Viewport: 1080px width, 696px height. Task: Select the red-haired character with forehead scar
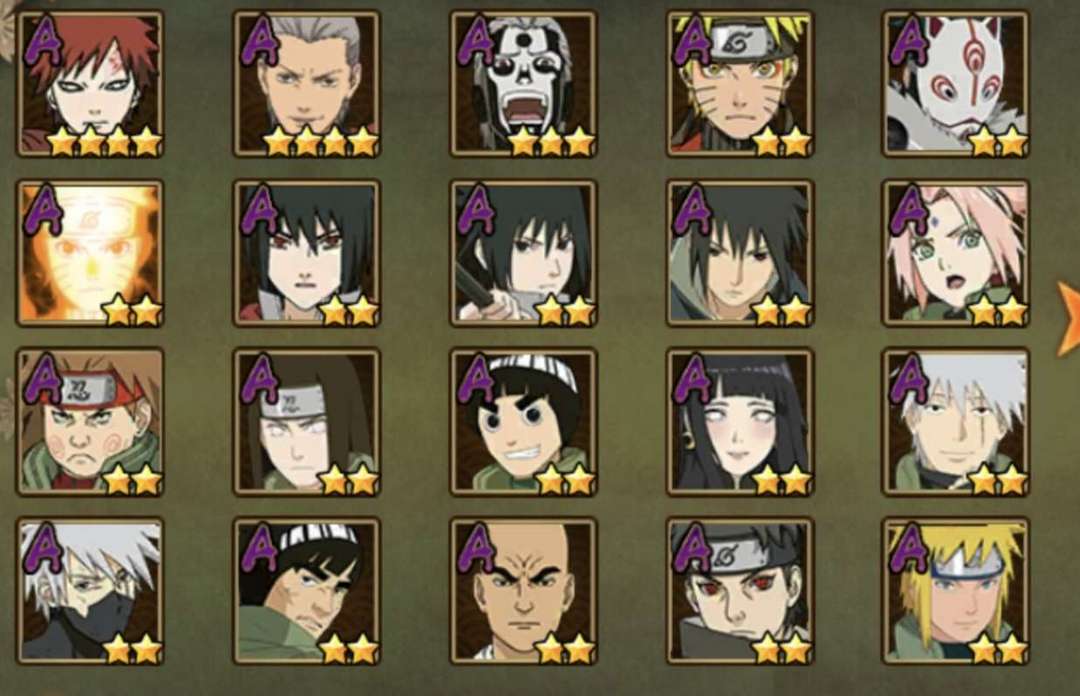point(90,84)
